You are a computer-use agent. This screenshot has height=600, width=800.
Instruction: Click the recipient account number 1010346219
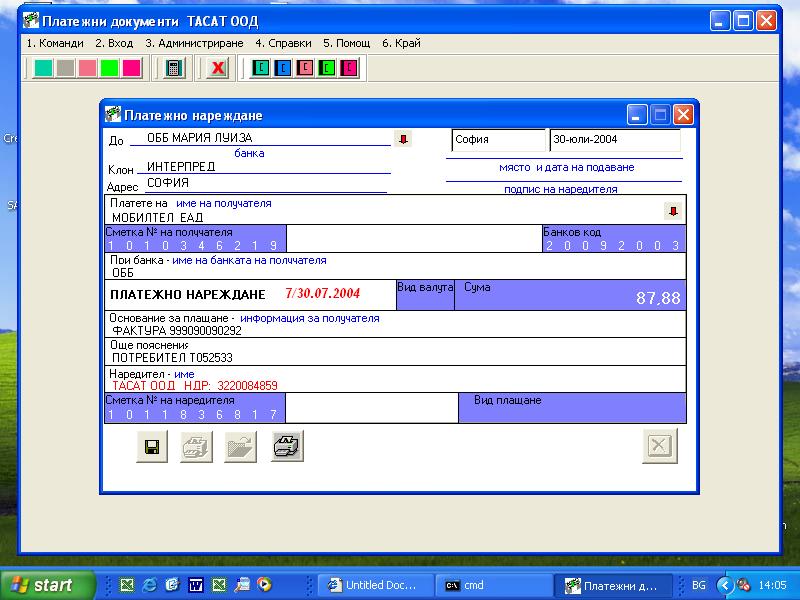point(195,245)
